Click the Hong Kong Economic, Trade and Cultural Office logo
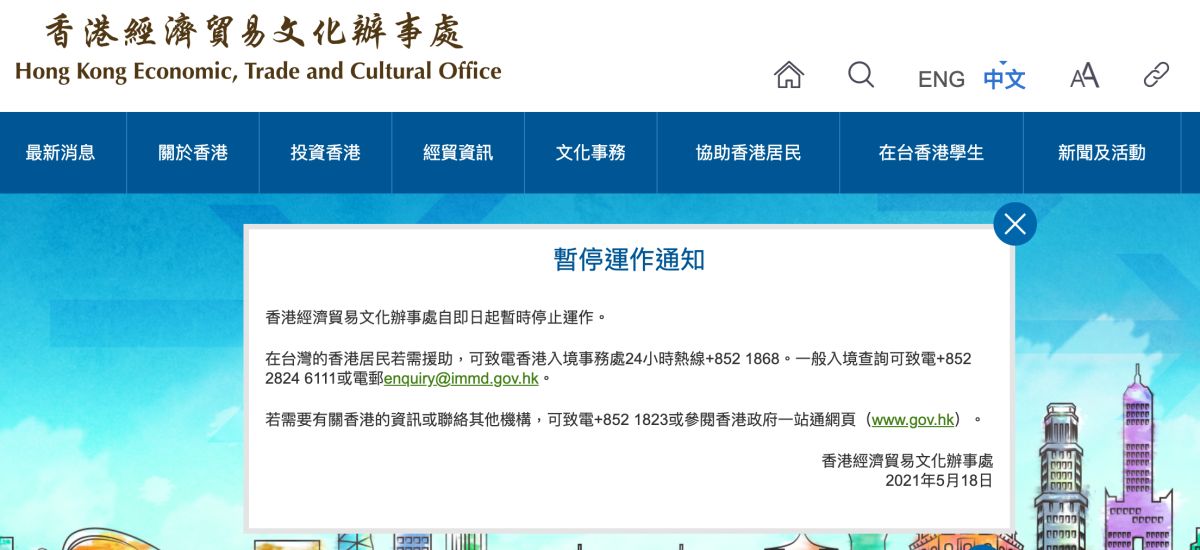Screen dimensions: 1200x550 point(258,49)
